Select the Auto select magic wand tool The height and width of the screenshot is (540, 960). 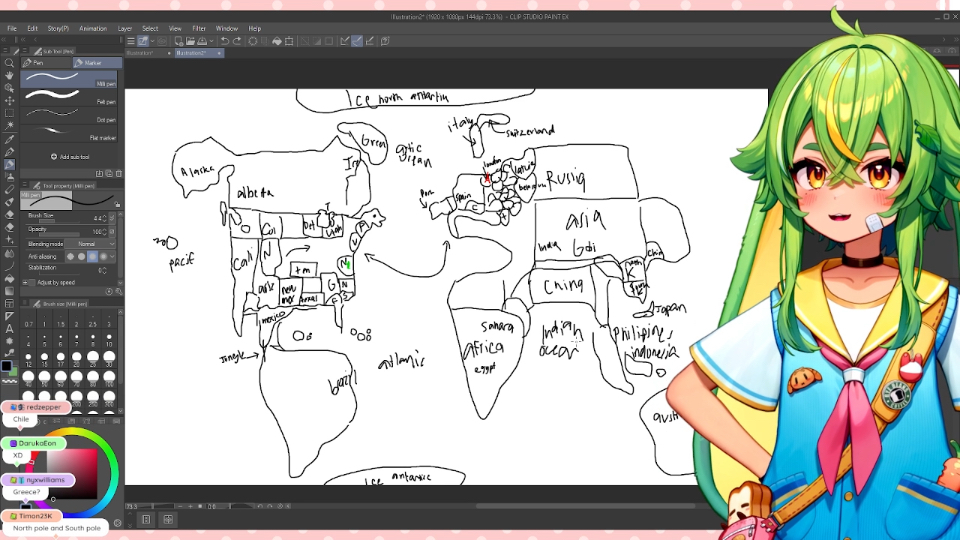point(9,126)
